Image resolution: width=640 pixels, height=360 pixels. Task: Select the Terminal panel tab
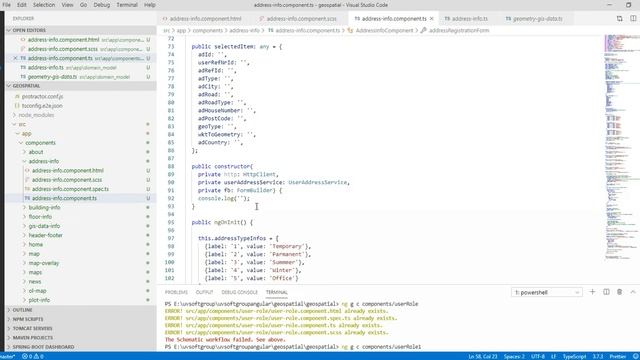point(277,292)
